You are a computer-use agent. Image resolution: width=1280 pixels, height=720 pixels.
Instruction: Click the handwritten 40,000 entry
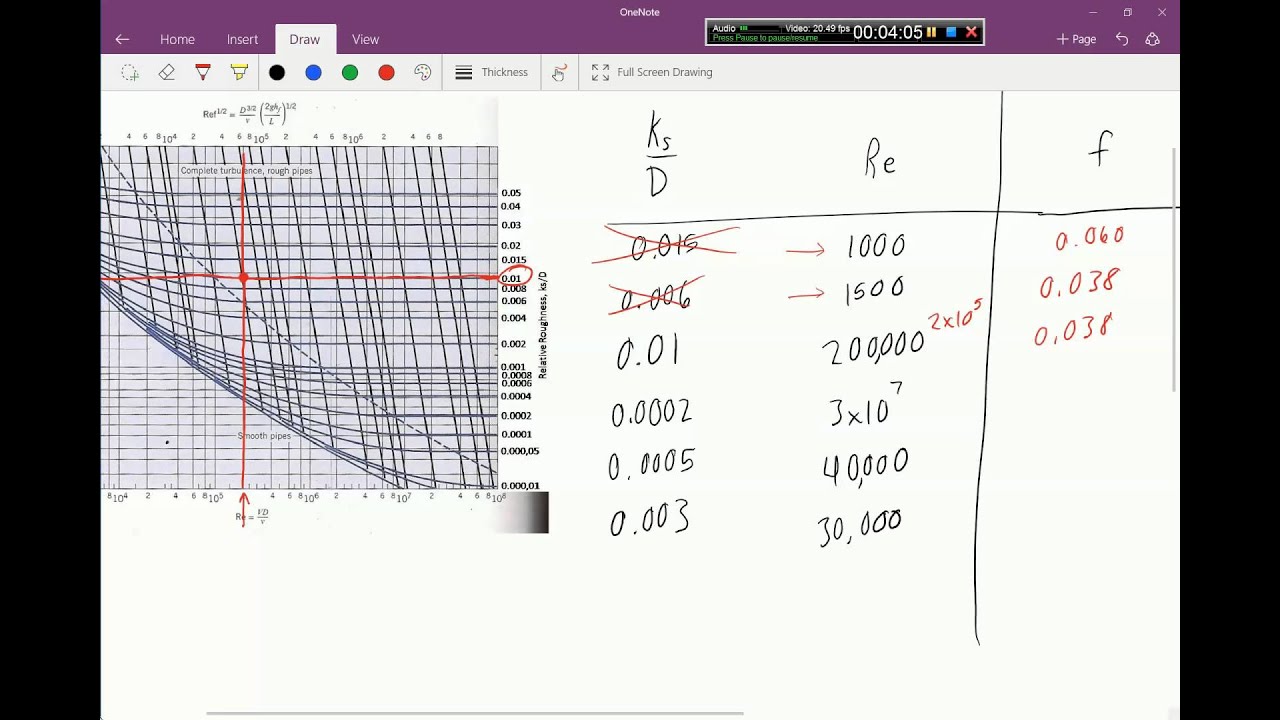tap(865, 465)
